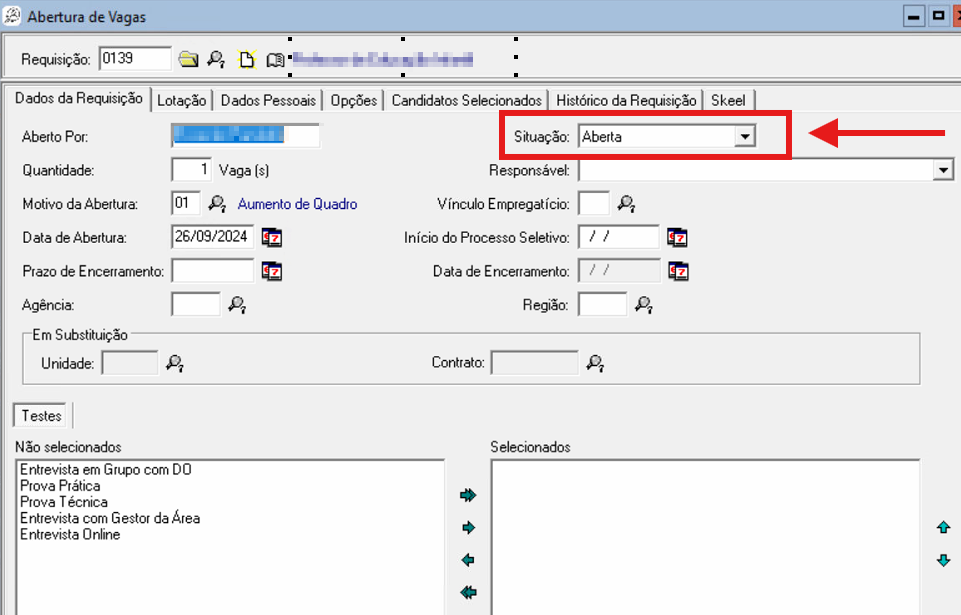Move selected item up in Selecionados
This screenshot has width=961, height=615.
[x=942, y=527]
